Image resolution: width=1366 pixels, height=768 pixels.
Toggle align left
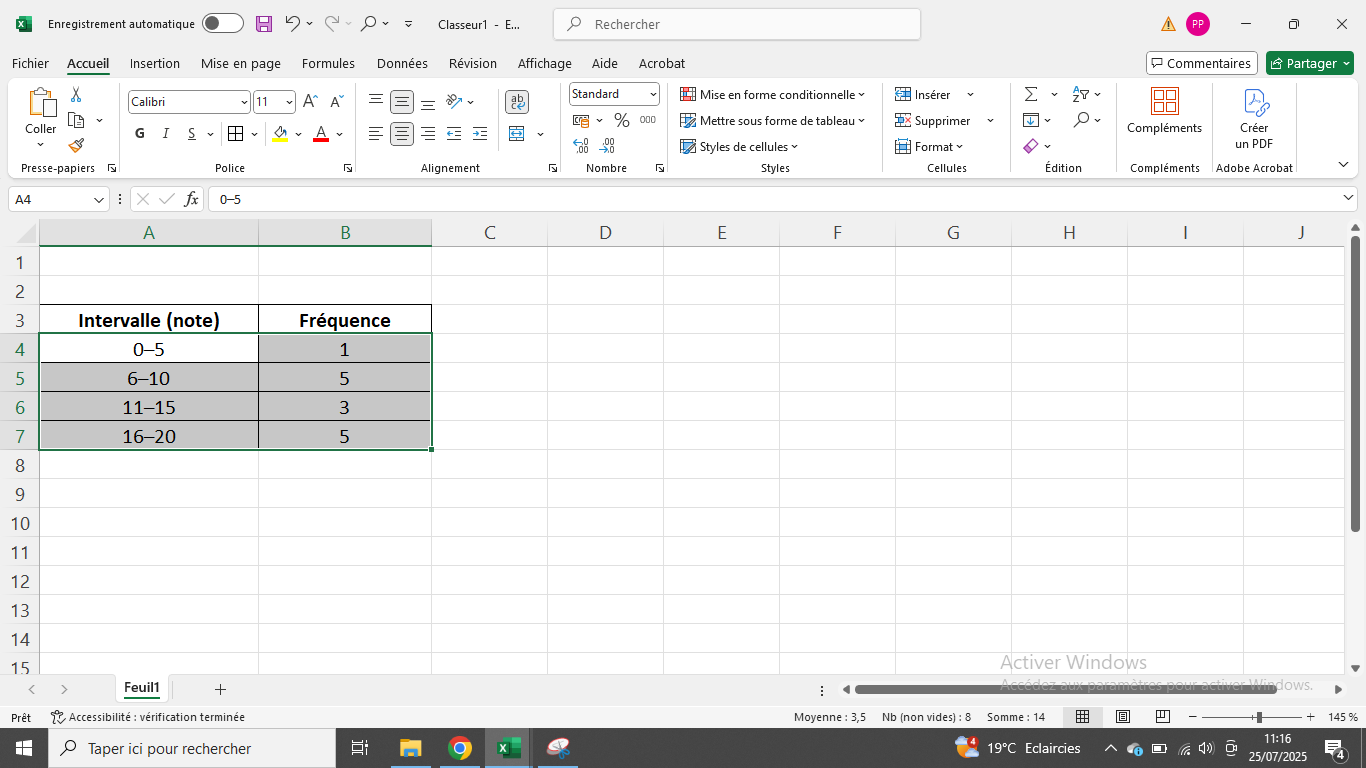(x=376, y=134)
